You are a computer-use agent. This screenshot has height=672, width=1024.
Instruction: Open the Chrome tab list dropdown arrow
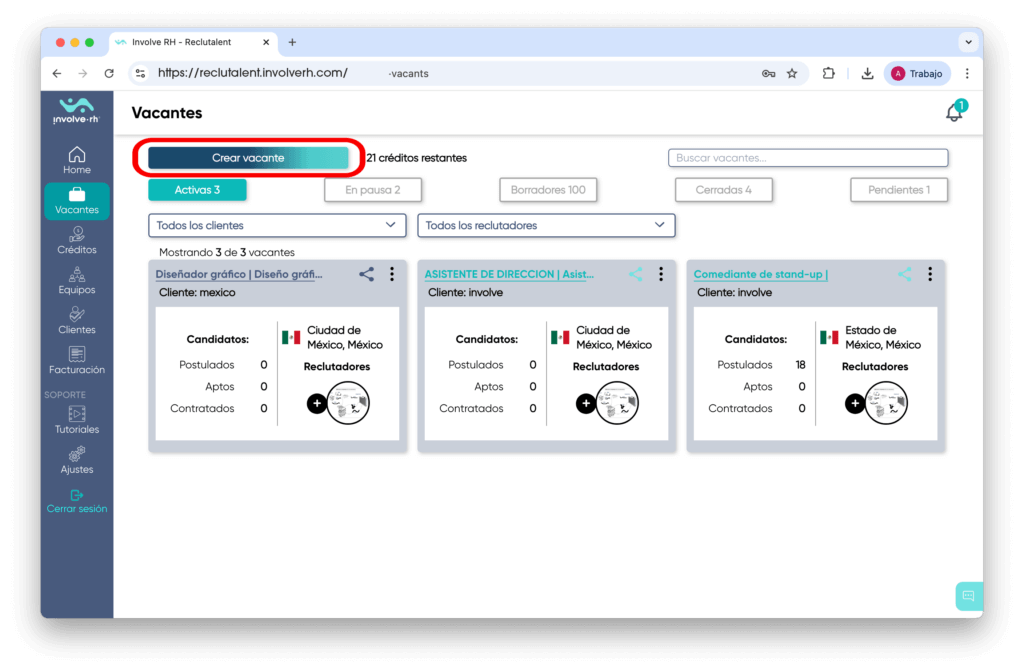point(967,42)
